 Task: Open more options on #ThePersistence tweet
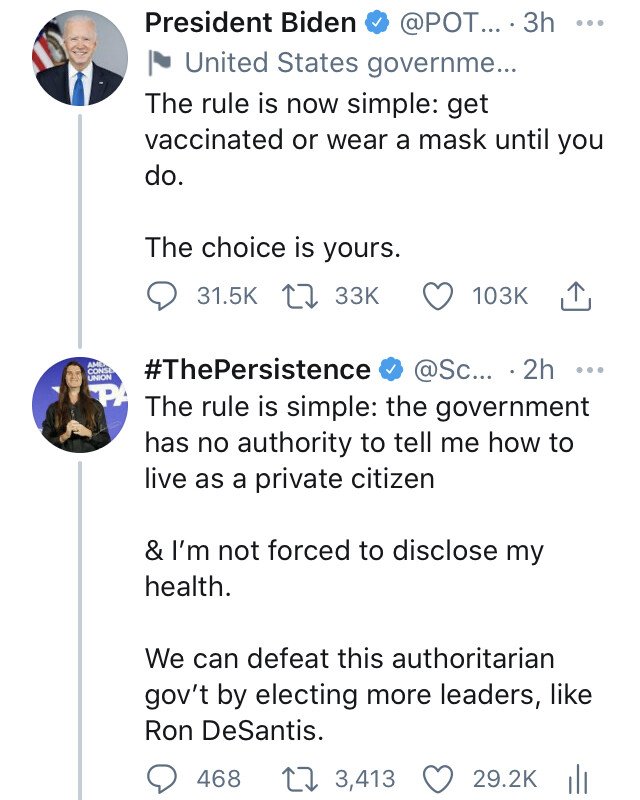point(594,369)
